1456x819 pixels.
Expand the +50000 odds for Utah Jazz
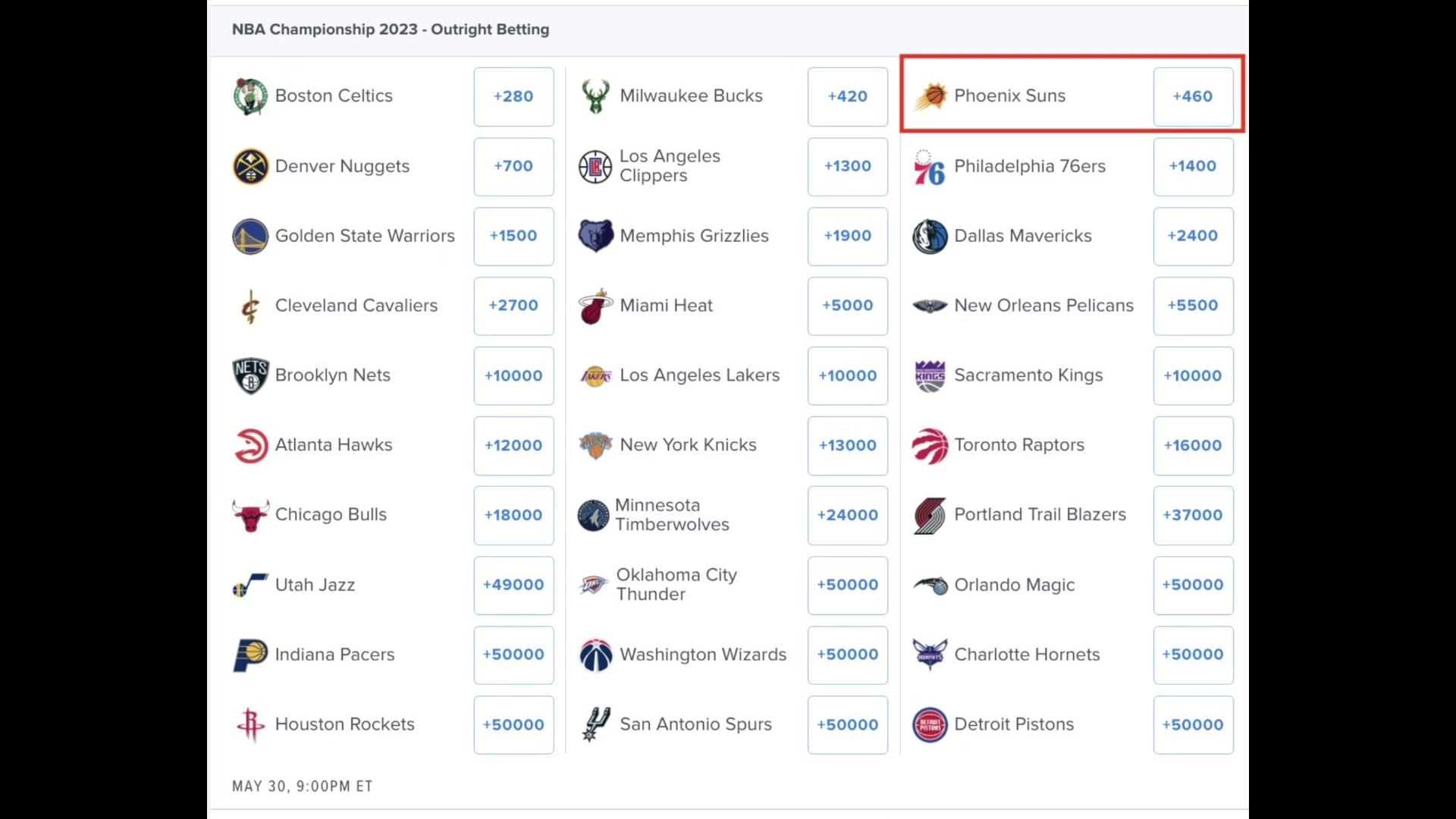pyautogui.click(x=513, y=584)
